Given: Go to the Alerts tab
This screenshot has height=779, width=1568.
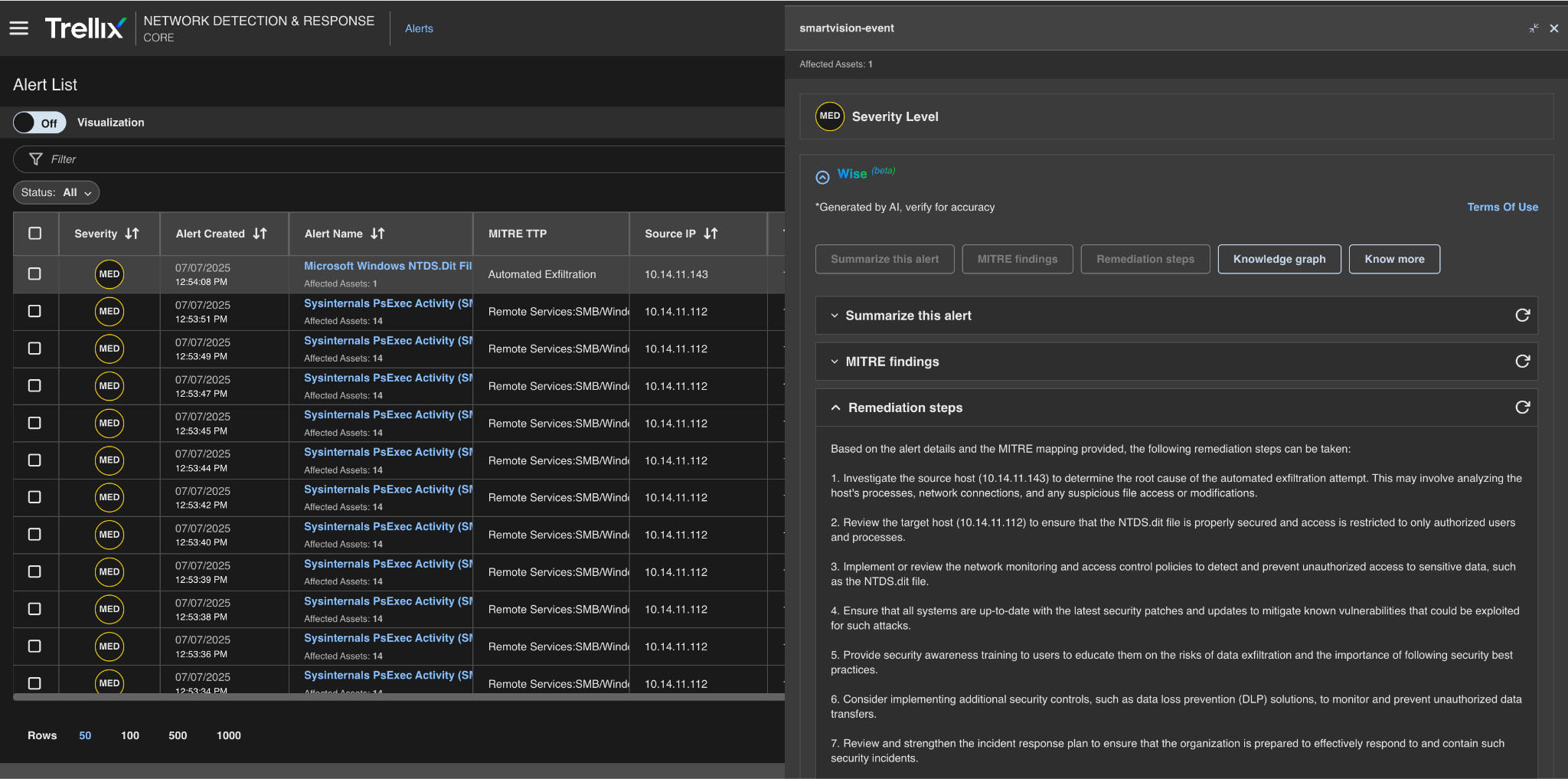Looking at the screenshot, I should 419,28.
